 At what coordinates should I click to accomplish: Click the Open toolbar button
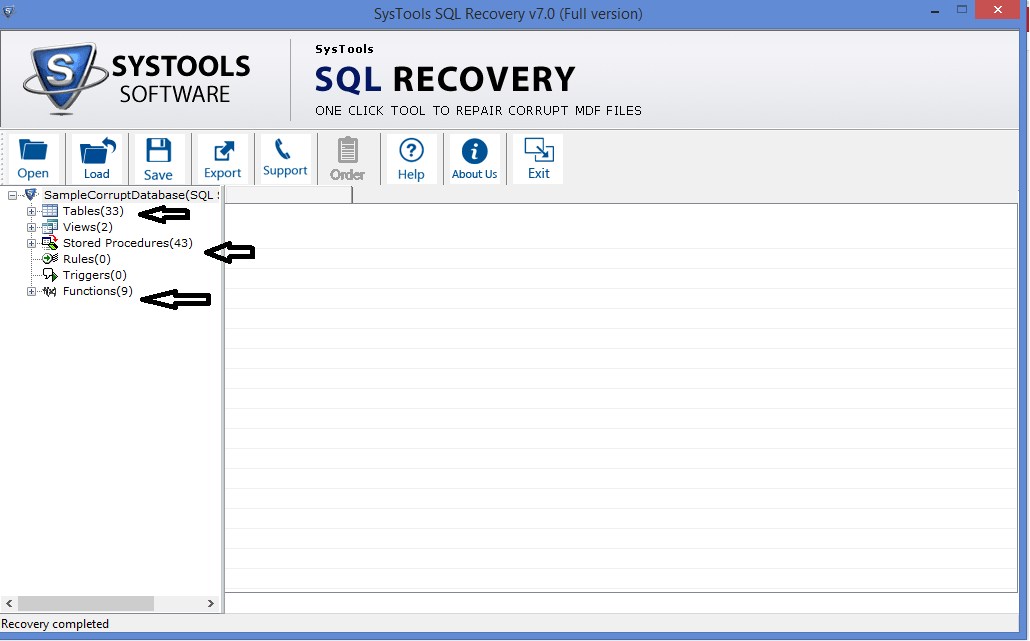pos(33,158)
